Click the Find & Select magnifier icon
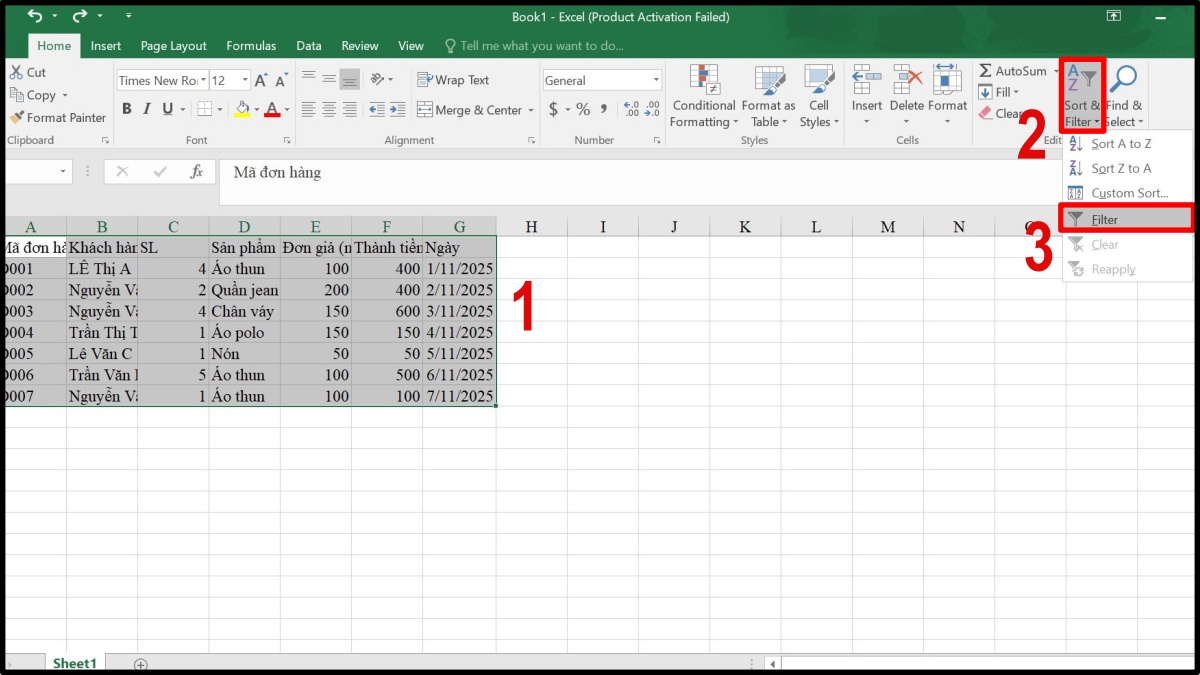 pyautogui.click(x=1123, y=80)
